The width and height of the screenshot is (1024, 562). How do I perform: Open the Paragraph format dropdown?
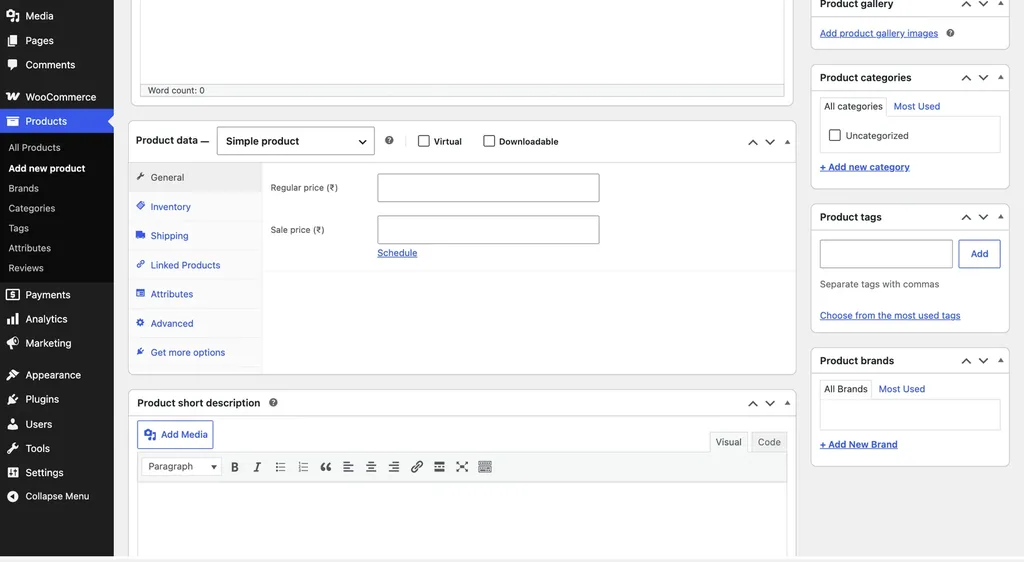point(182,467)
